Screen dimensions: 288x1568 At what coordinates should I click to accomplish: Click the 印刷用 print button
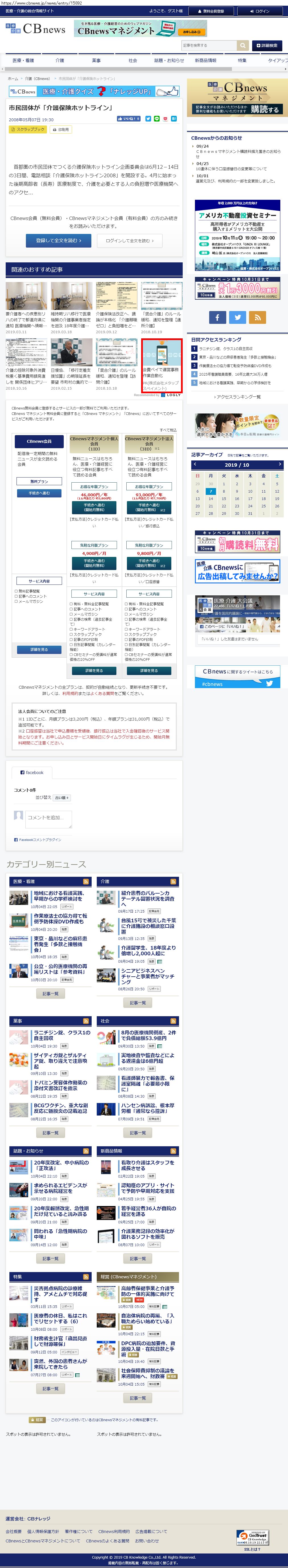tap(60, 130)
